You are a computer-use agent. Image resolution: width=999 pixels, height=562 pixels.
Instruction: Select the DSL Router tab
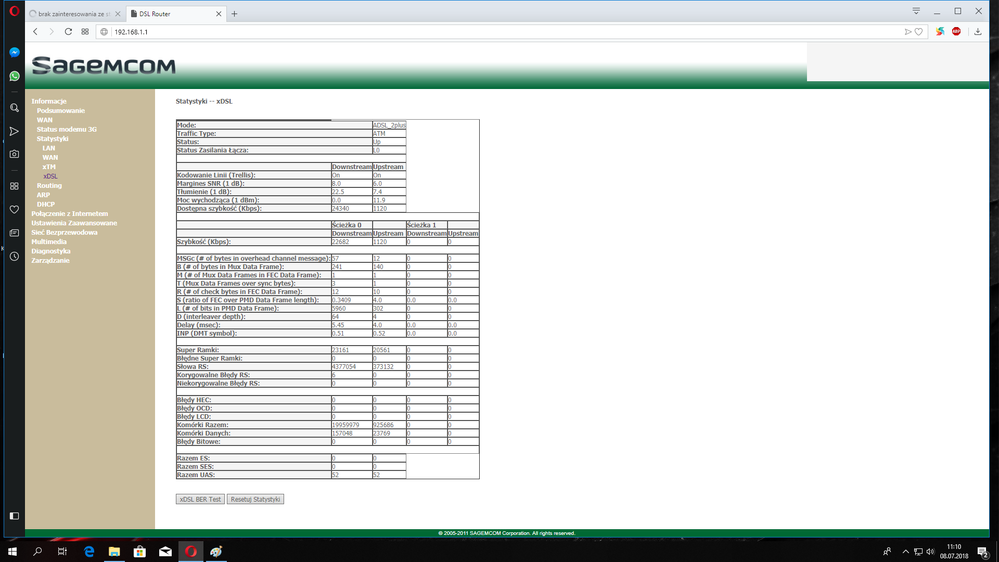175,13
